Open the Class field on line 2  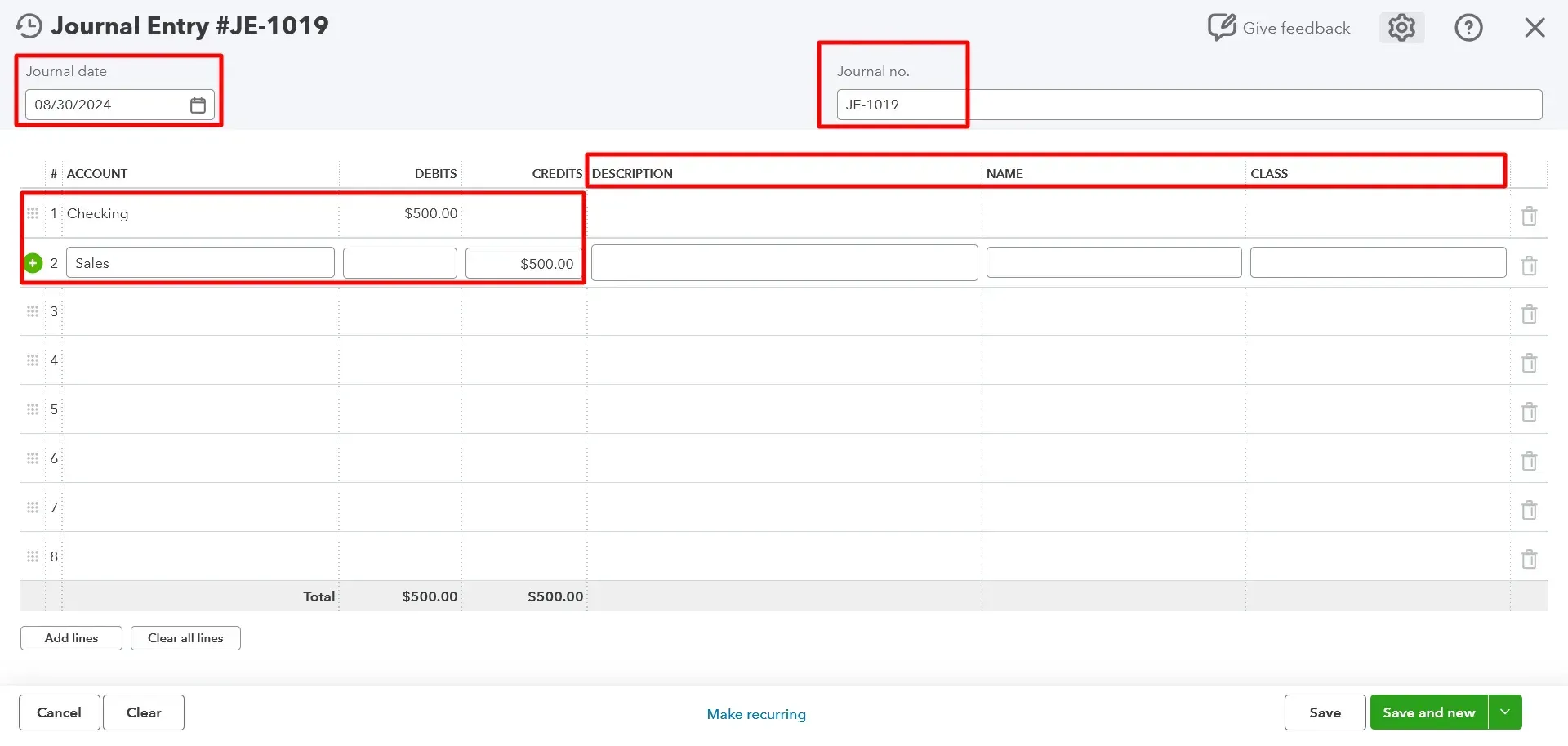pyautogui.click(x=1378, y=263)
